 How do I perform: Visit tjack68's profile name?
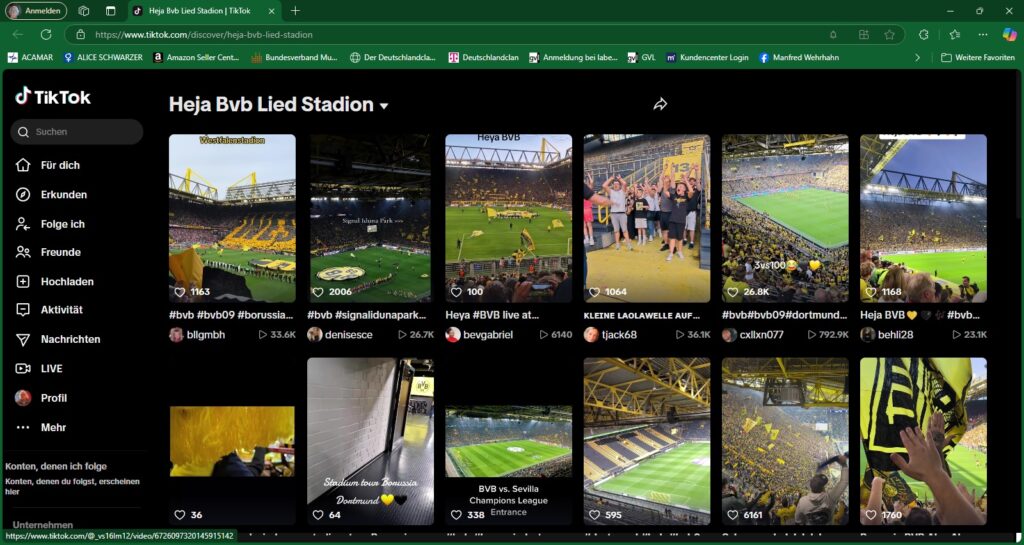click(619, 335)
